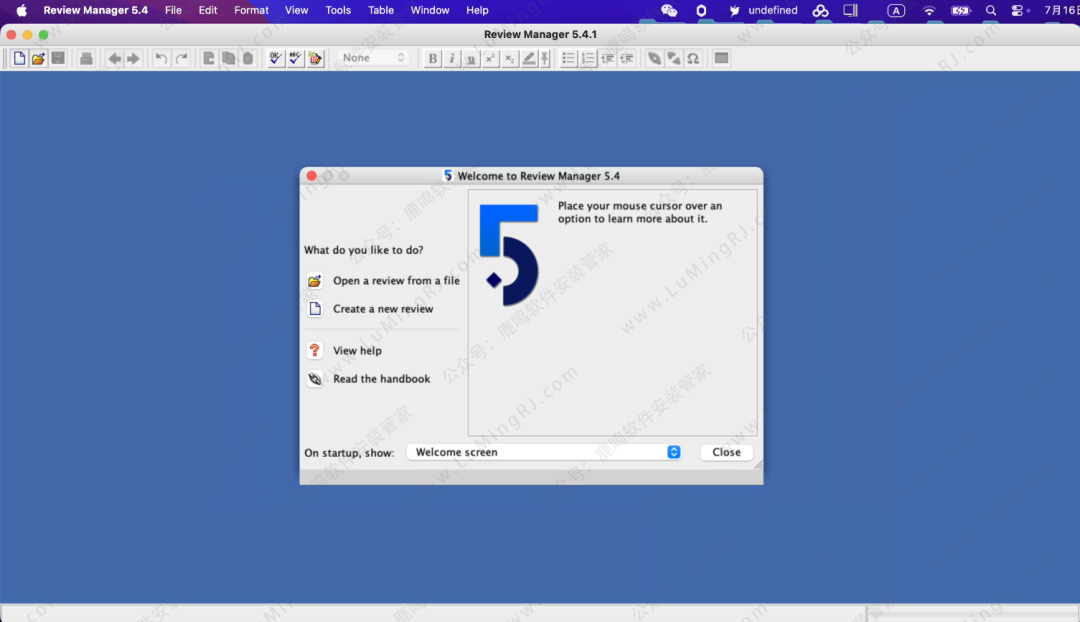Click Wi-Fi icon in macOS menu bar
Viewport: 1080px width, 622px height.
coord(929,10)
